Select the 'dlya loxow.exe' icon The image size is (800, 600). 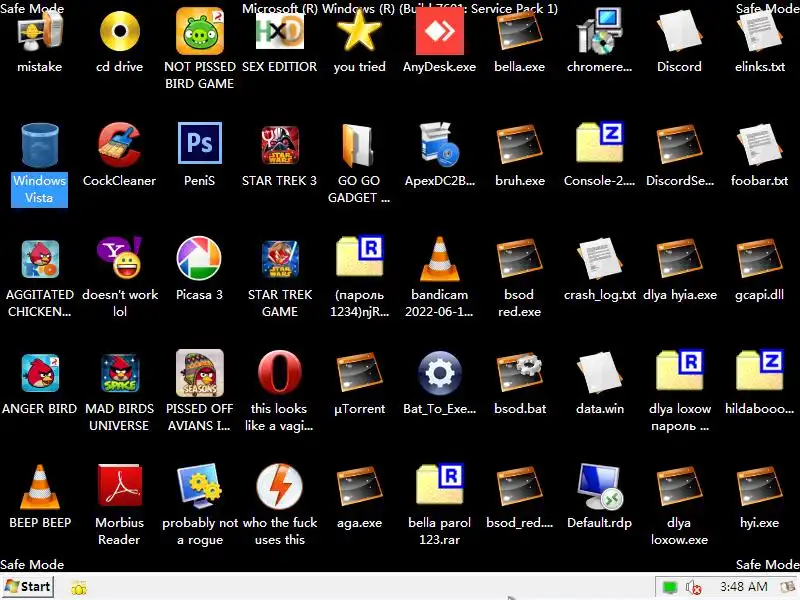(679, 487)
